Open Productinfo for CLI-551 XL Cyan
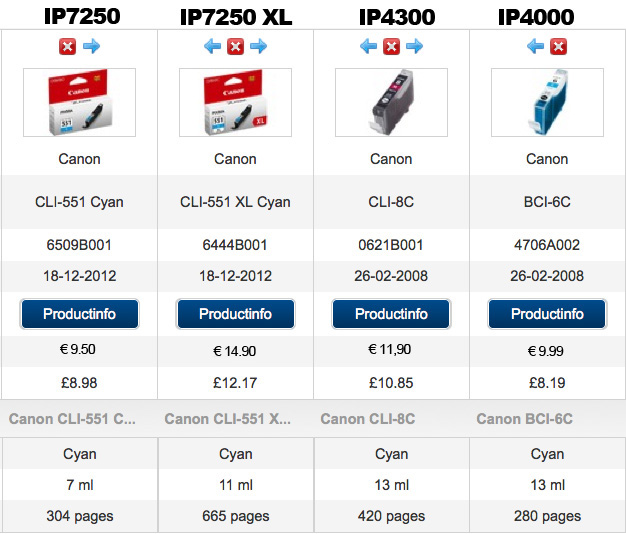Screen dimensions: 626x534 [x=236, y=314]
